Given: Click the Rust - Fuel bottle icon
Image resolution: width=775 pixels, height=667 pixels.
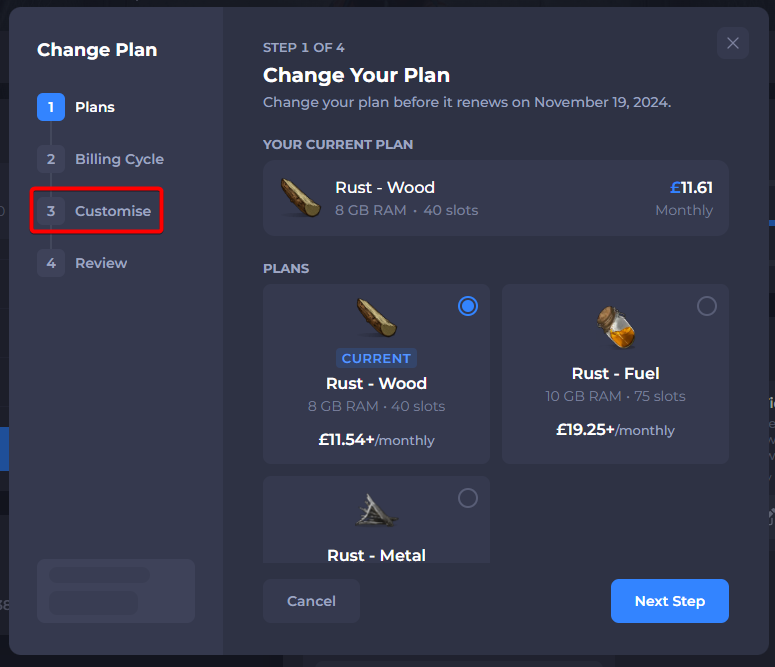Looking at the screenshot, I should pyautogui.click(x=615, y=327).
